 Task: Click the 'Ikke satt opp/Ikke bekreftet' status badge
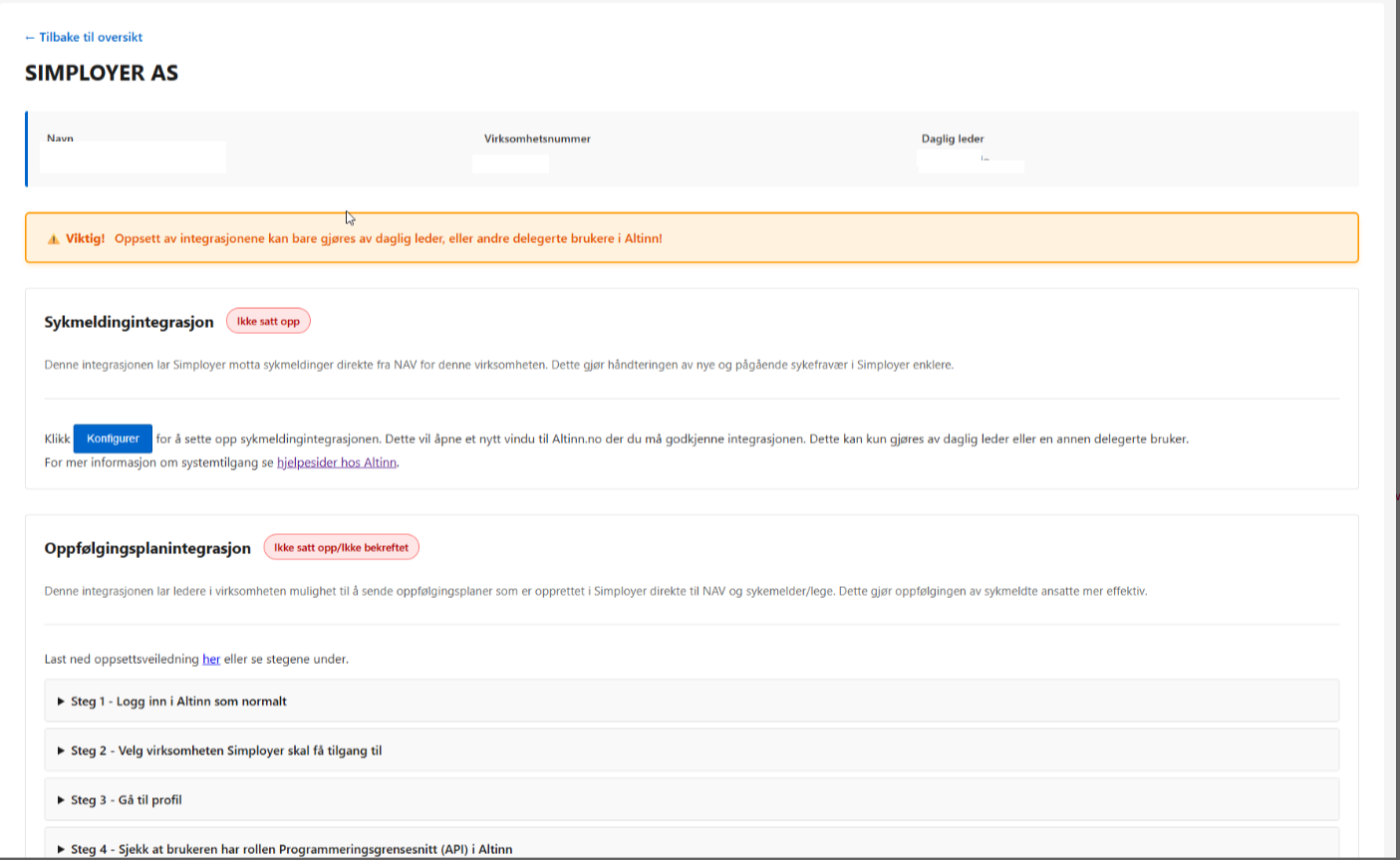point(341,547)
